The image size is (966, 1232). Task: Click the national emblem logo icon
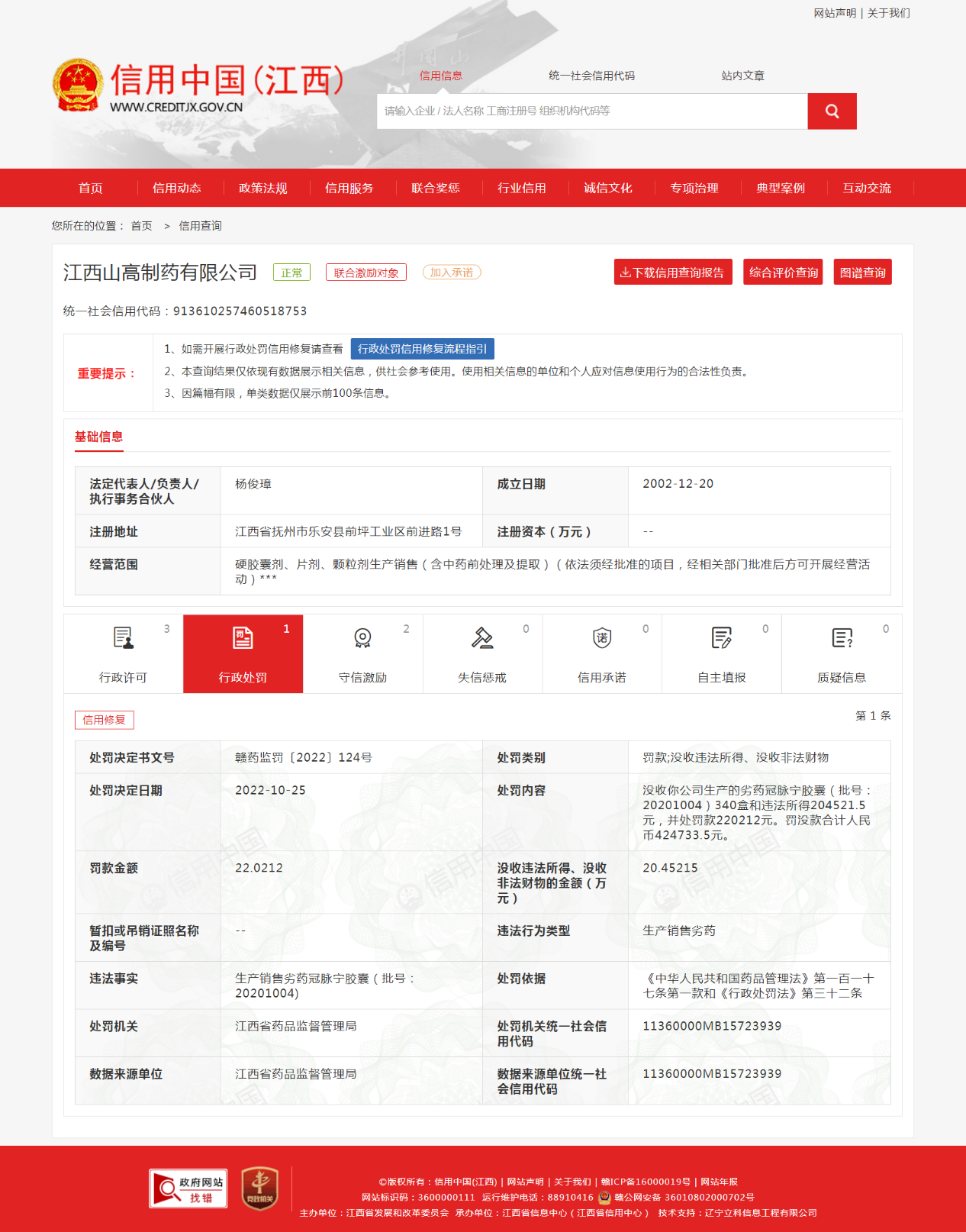click(78, 85)
